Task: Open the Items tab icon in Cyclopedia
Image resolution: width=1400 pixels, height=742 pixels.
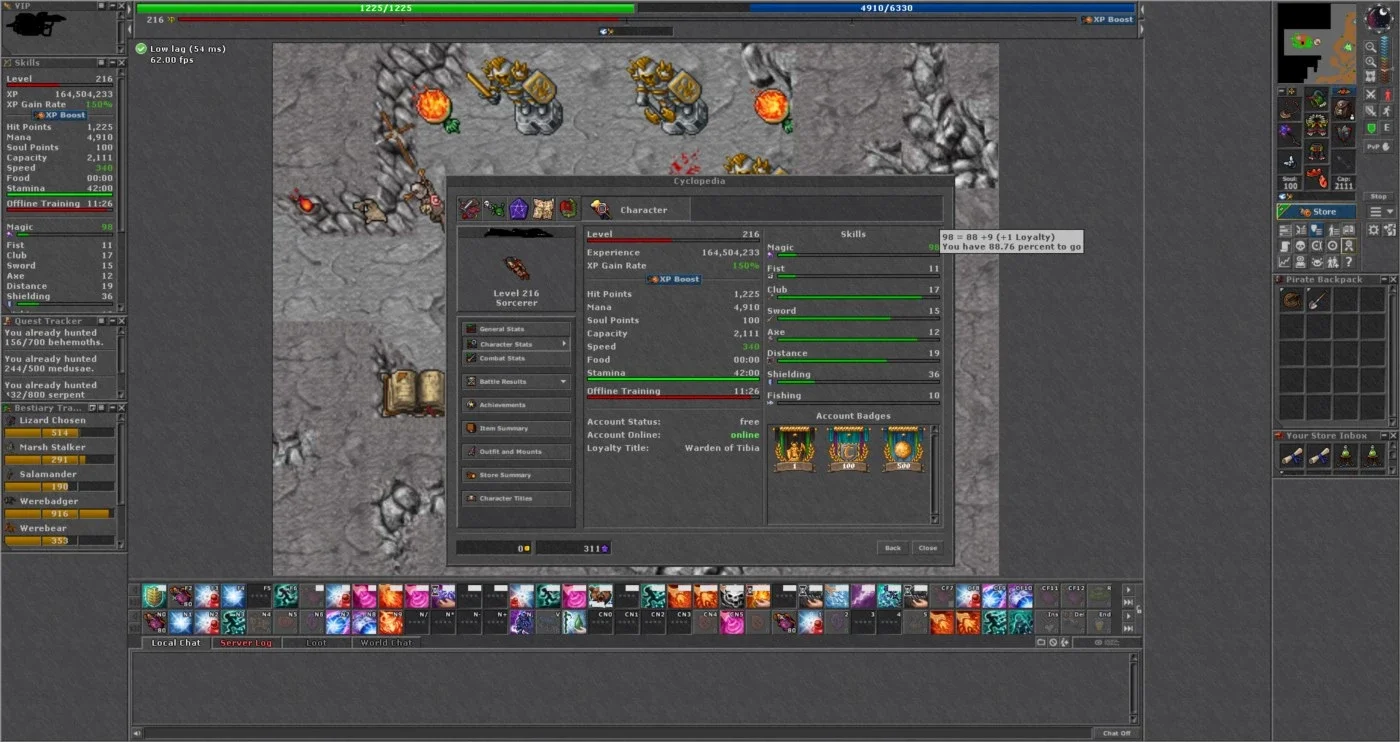Action: pos(469,208)
